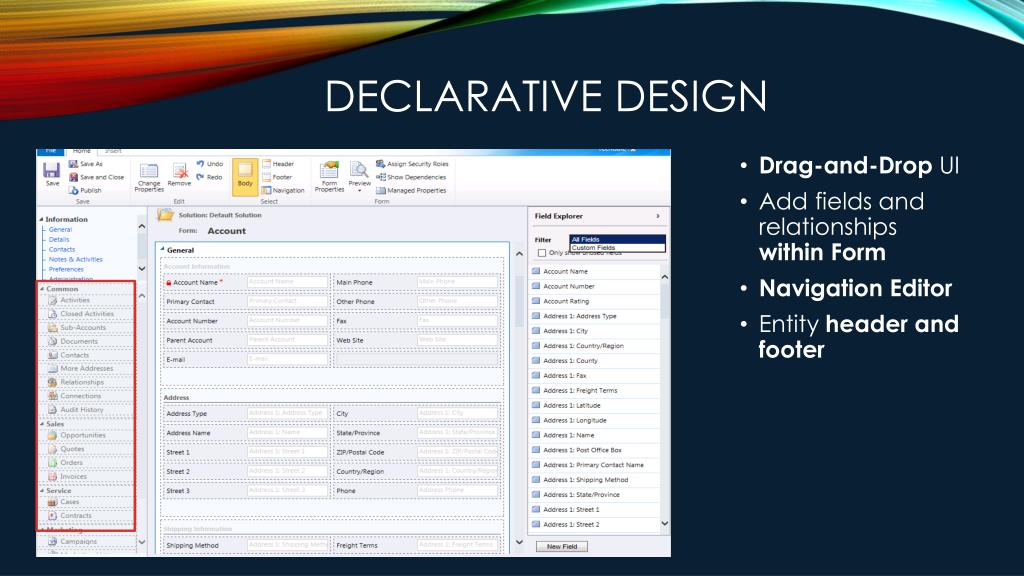Toggle Only show unused fields checkbox

(541, 253)
